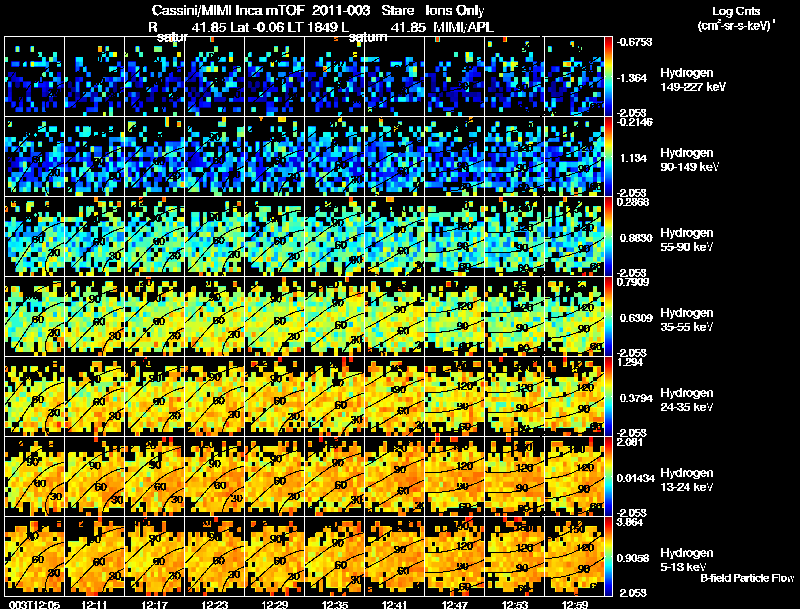Open the 24-35 keV panel at 12:23

point(215,396)
